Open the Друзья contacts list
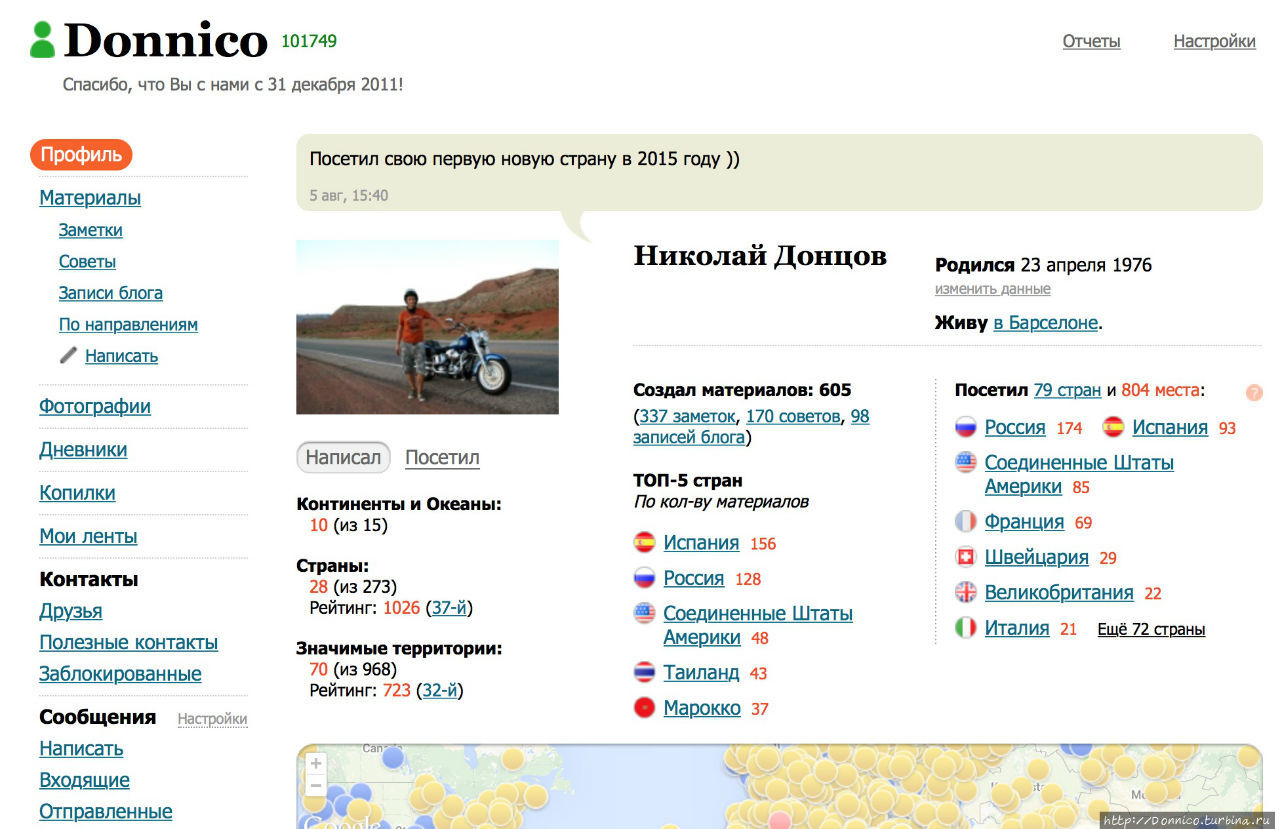The image size is (1280, 829). tap(71, 611)
